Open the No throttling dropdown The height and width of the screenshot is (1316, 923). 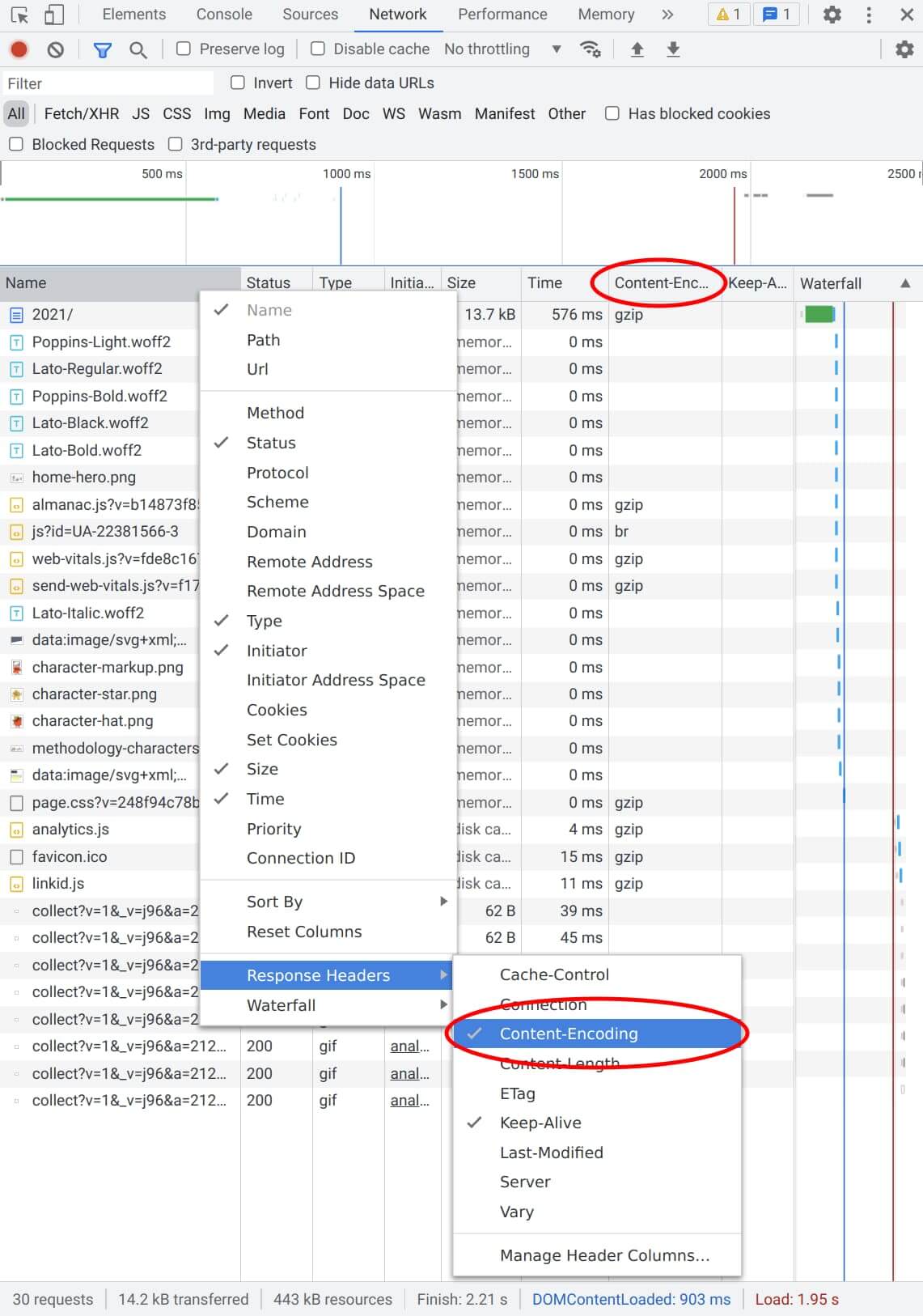coord(502,49)
